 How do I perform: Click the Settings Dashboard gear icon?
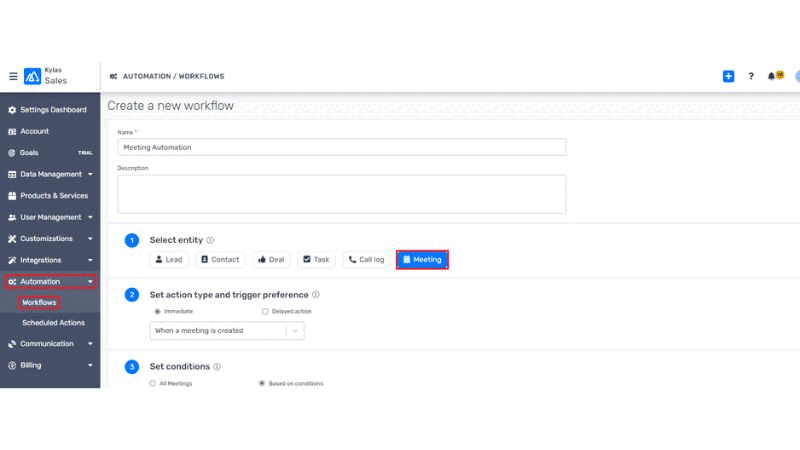tap(12, 110)
